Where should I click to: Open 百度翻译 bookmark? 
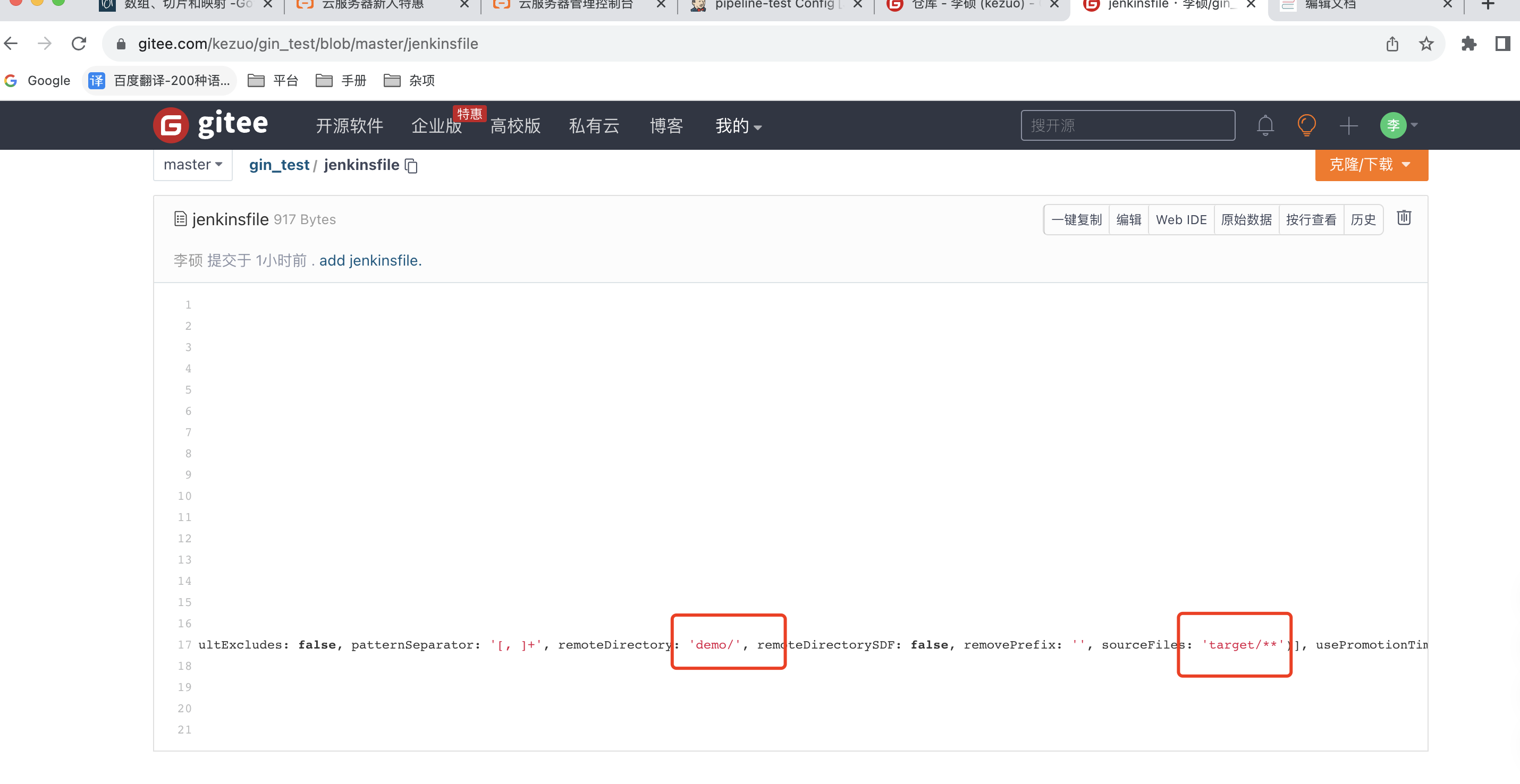[x=159, y=80]
